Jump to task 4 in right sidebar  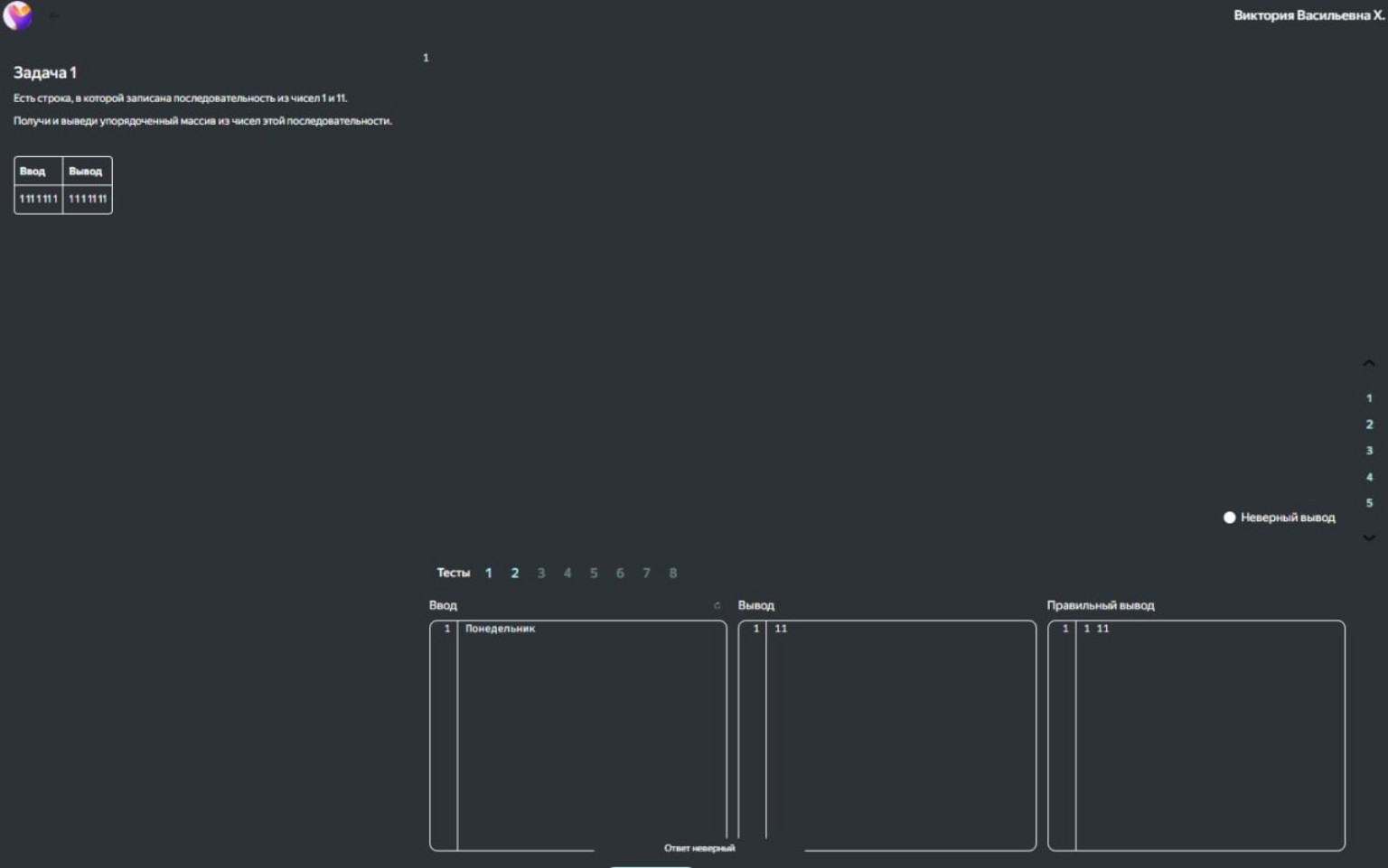[x=1369, y=477]
